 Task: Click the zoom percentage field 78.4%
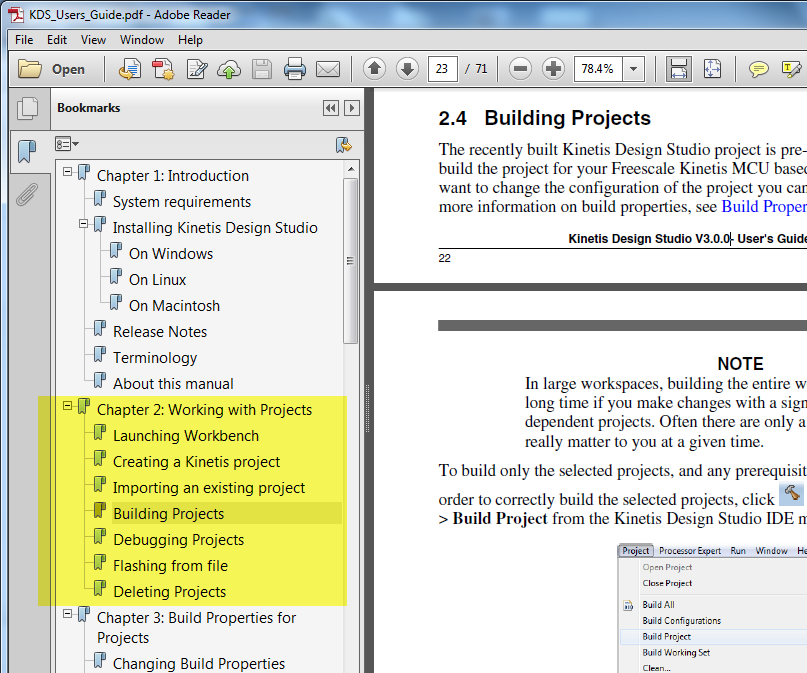(598, 68)
